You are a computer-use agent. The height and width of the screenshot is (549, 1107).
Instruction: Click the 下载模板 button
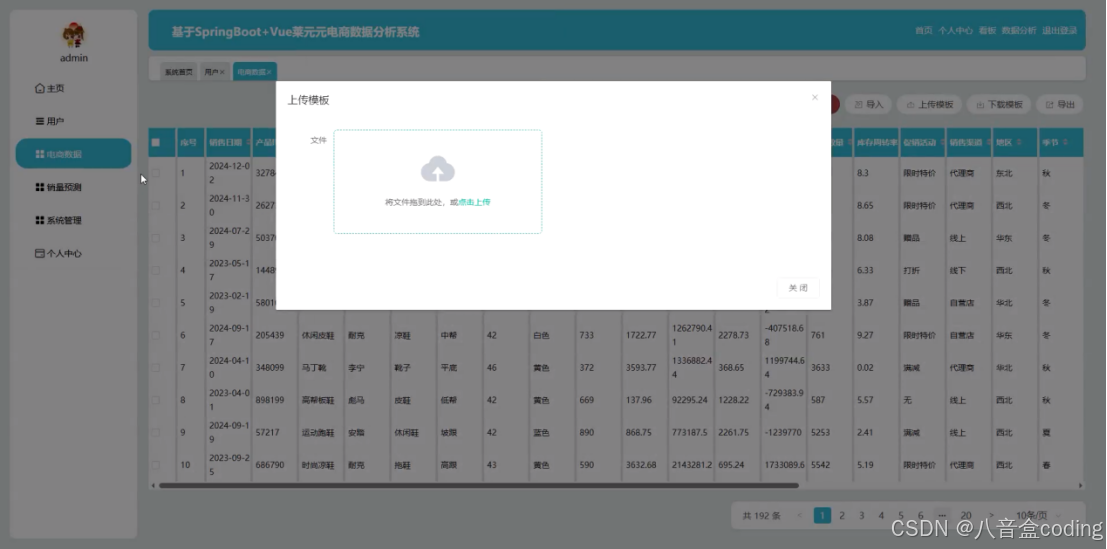[x=998, y=104]
